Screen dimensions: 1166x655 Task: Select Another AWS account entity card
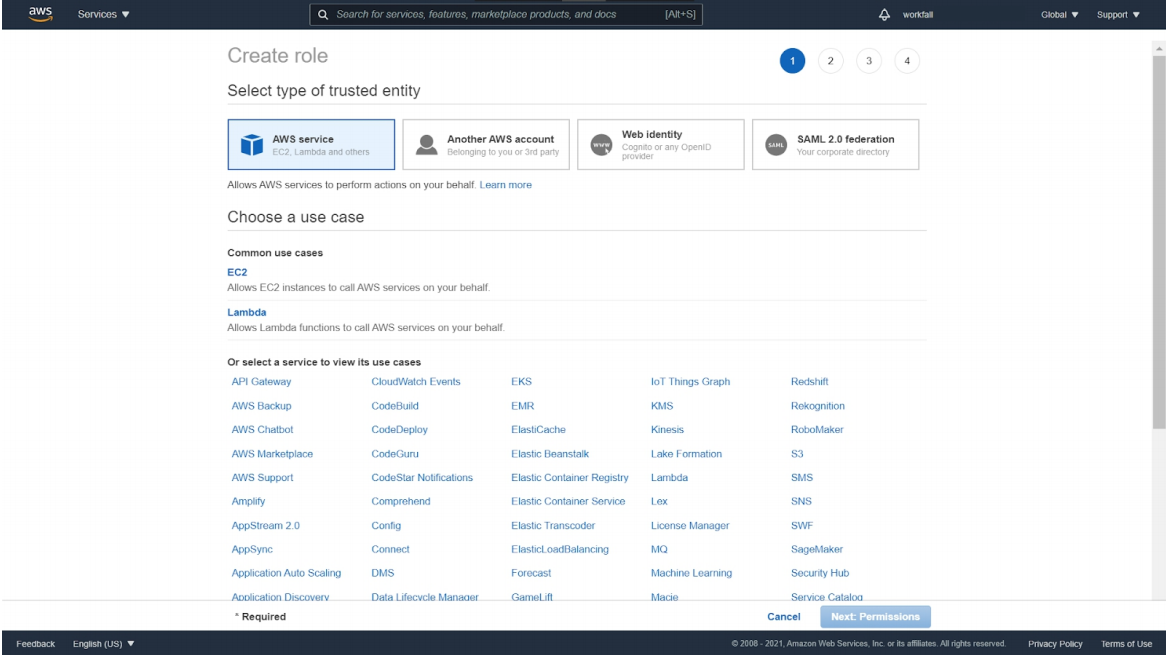click(486, 144)
